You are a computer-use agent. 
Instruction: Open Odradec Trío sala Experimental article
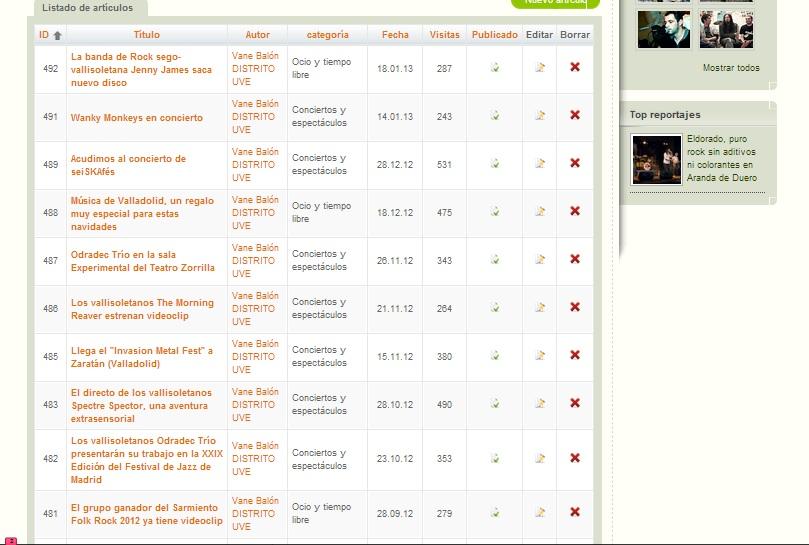(x=142, y=261)
